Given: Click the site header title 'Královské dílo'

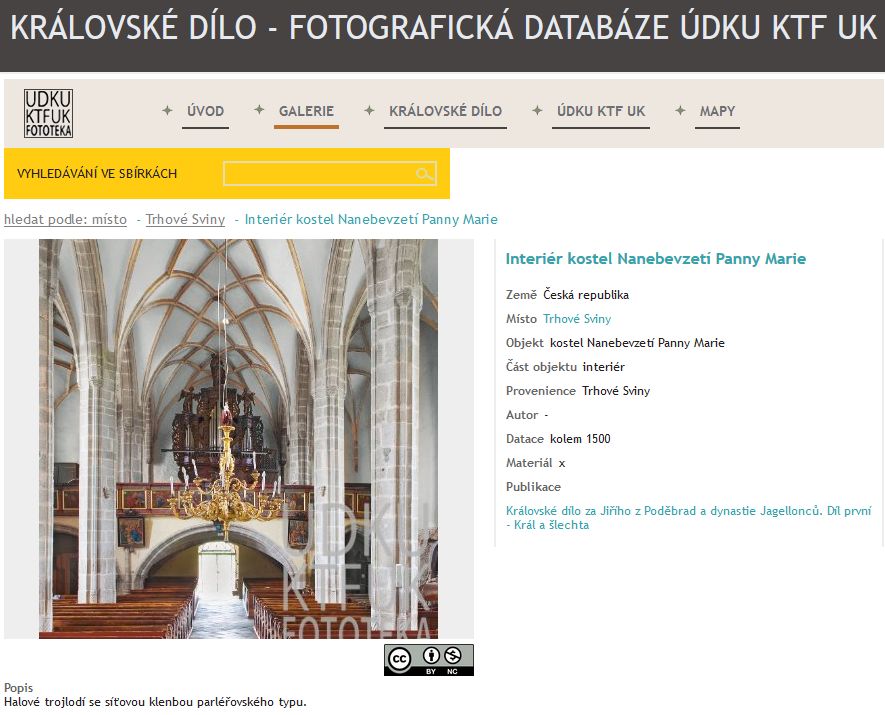Looking at the screenshot, I should coord(442,28).
